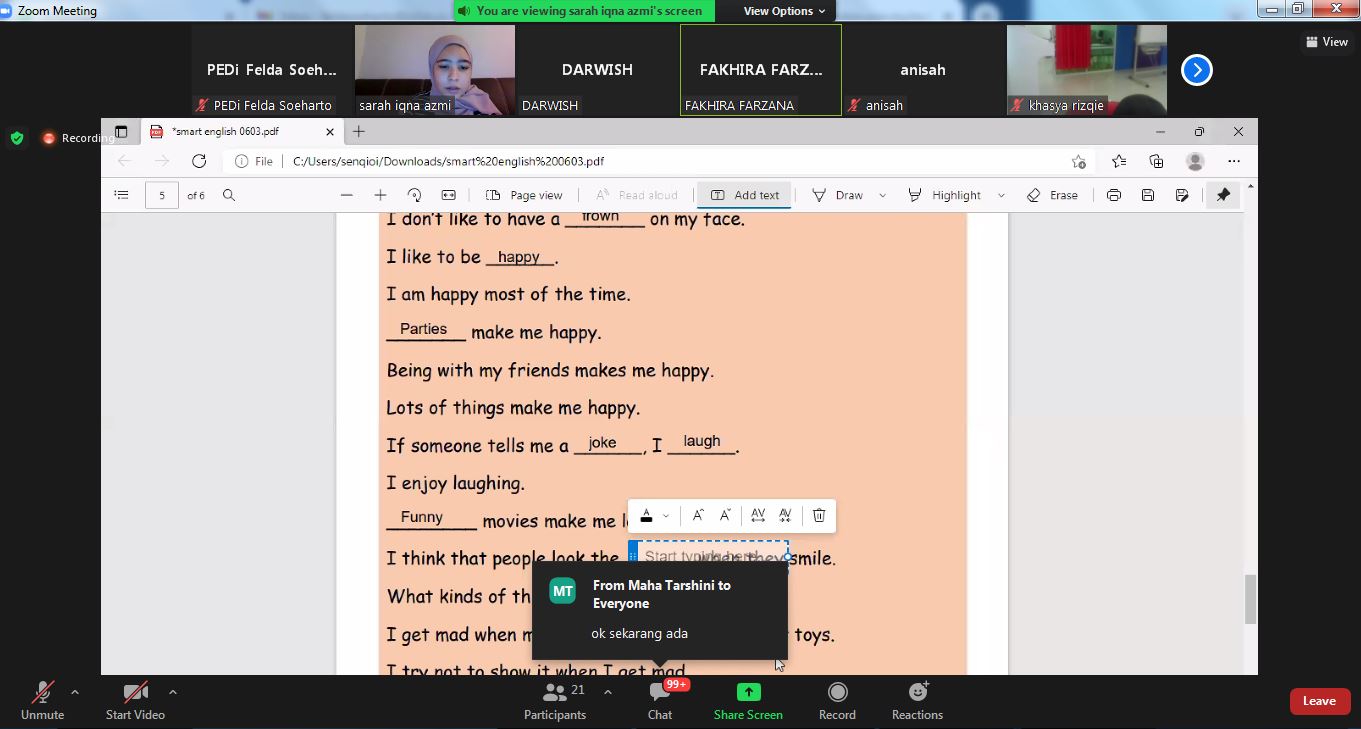Expand video options arrow beside Start Video
This screenshot has width=1361, height=729.
(173, 691)
